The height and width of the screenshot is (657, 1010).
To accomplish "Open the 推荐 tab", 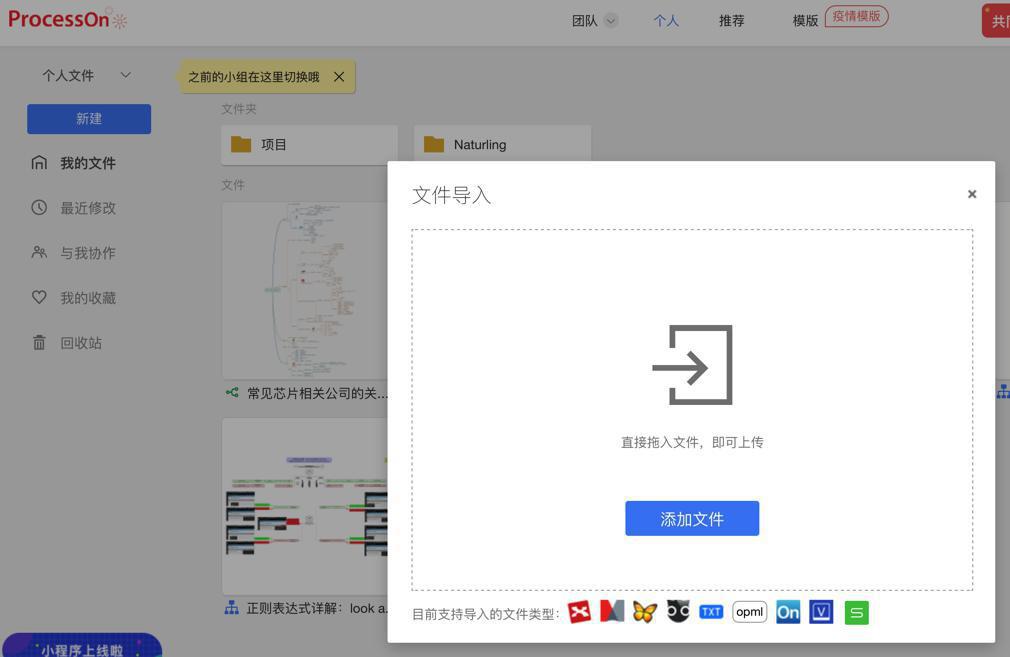I will [732, 21].
